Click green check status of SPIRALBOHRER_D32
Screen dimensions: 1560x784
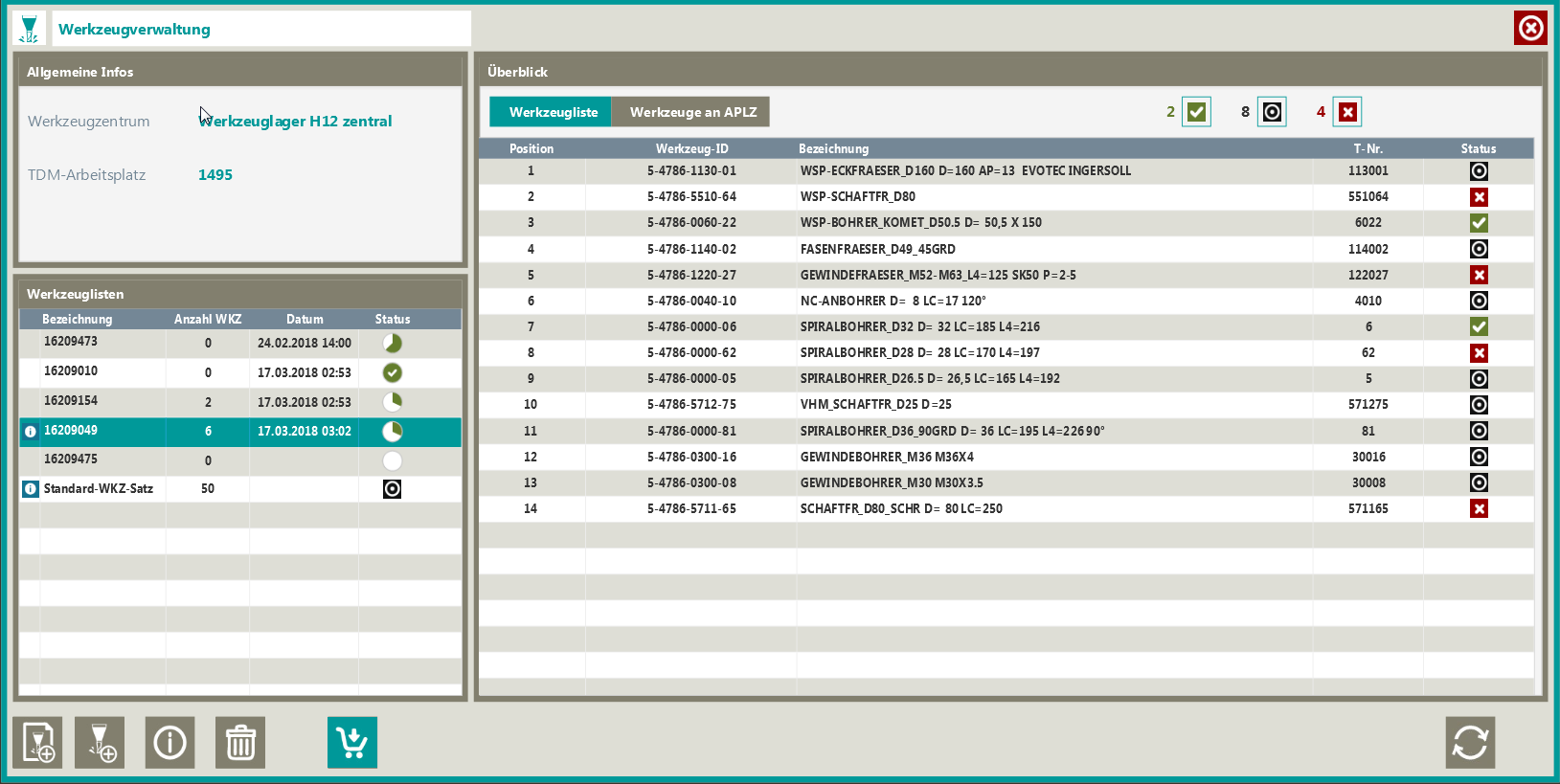[1479, 327]
